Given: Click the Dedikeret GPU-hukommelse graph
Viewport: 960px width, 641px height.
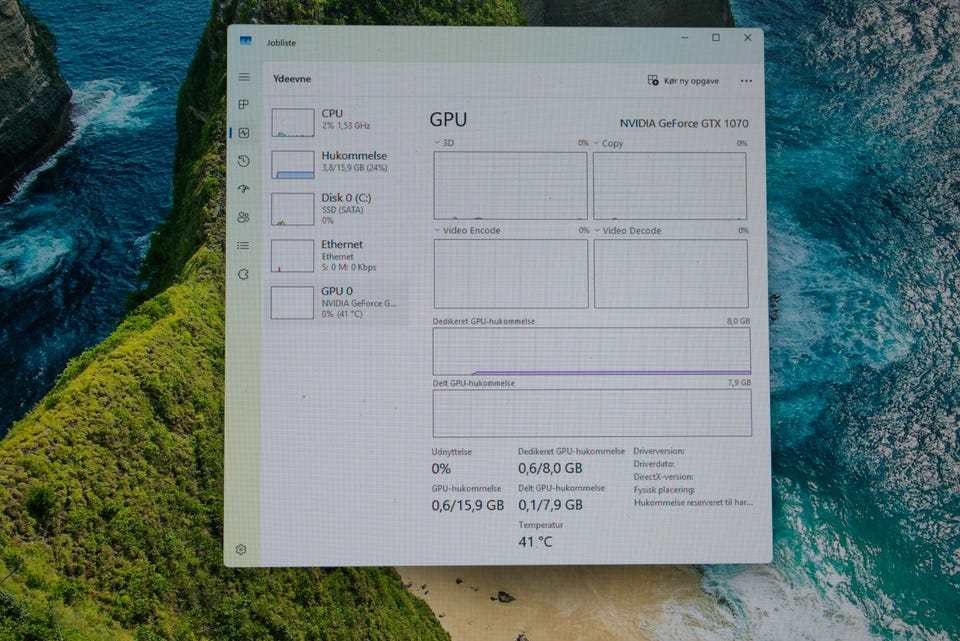Looking at the screenshot, I should coord(591,351).
